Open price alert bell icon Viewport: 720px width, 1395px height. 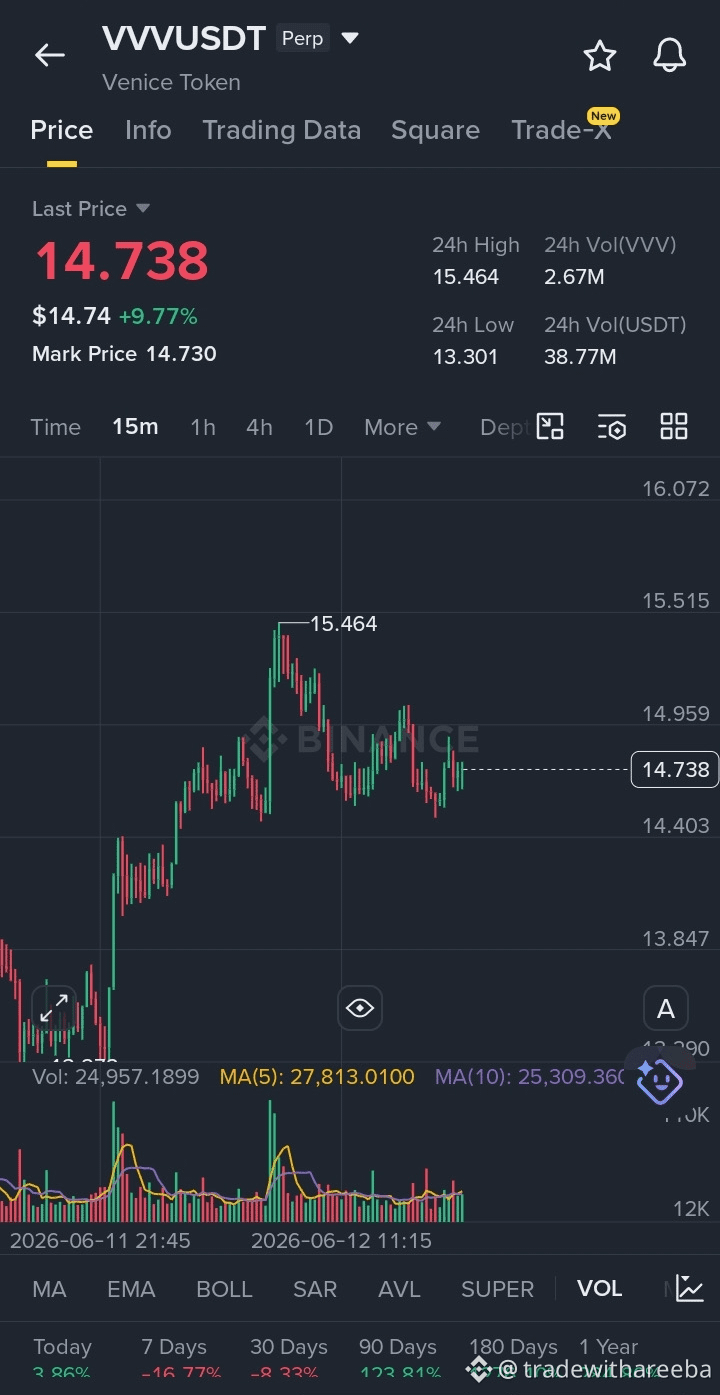click(x=670, y=56)
